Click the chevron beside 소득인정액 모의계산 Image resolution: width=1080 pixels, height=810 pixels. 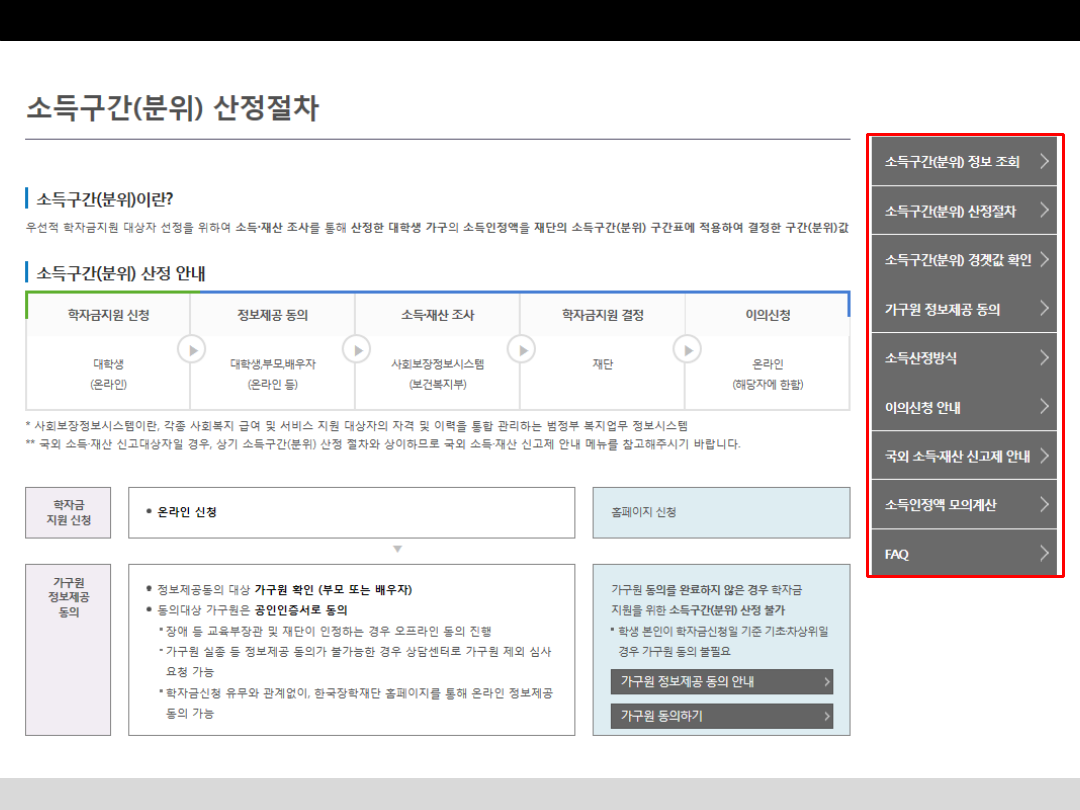pyautogui.click(x=1044, y=504)
